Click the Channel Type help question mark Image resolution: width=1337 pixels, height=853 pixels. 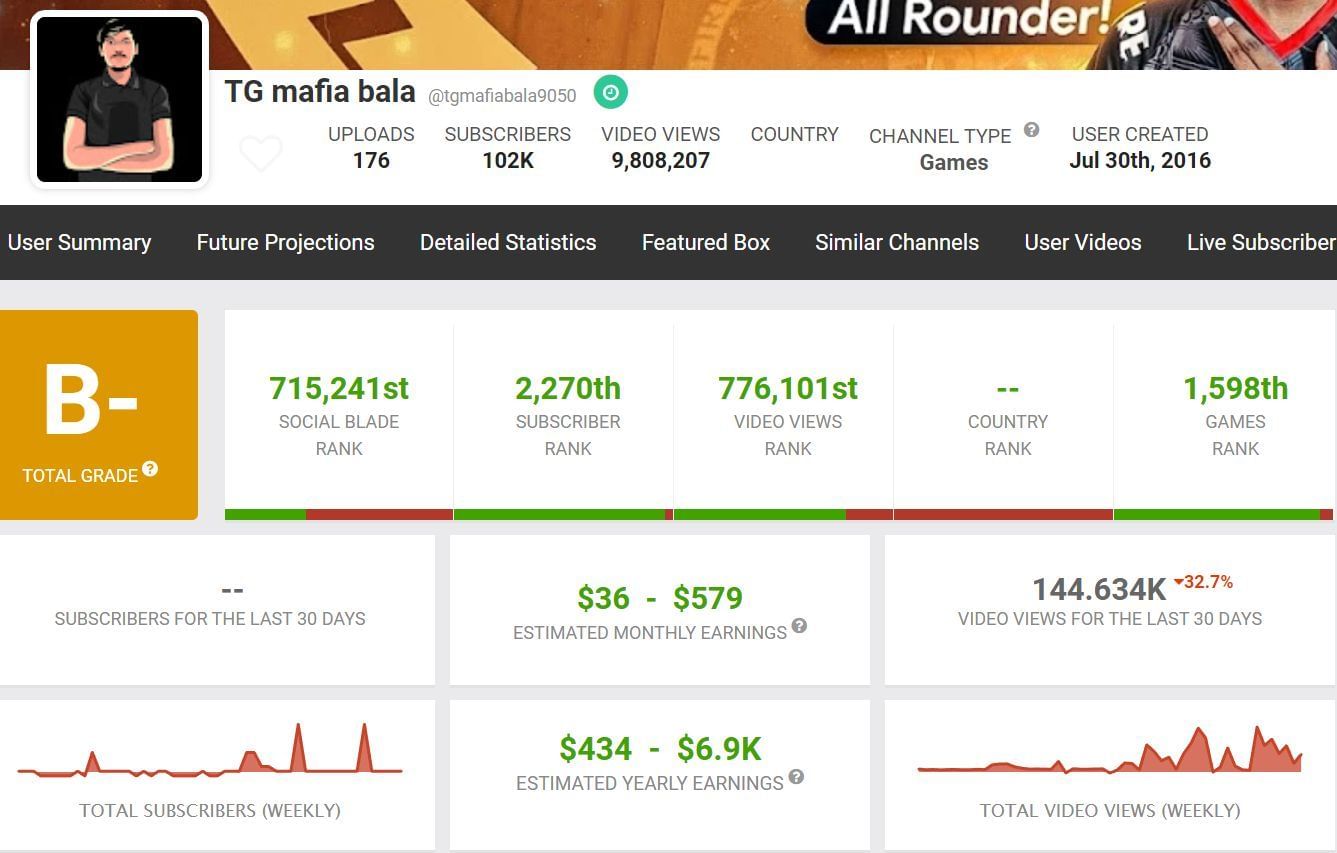click(x=1031, y=130)
